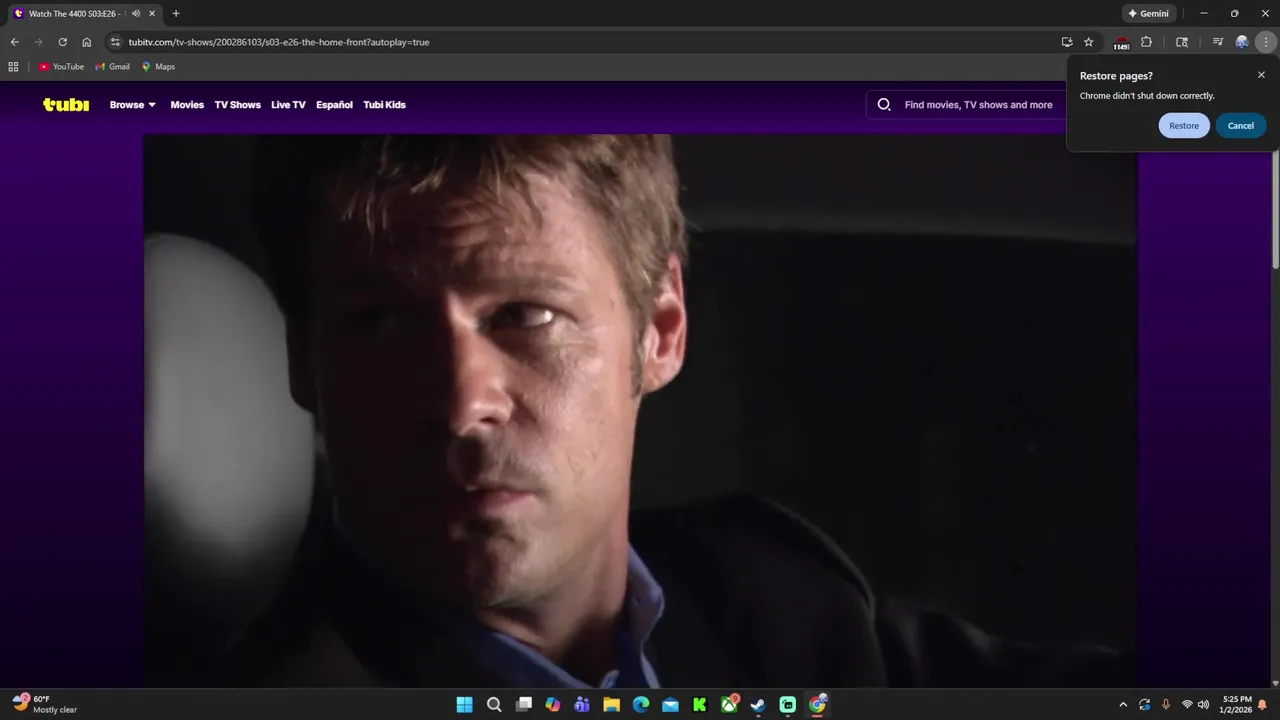
Task: Open media controls in Chrome toolbar
Action: coord(1217,42)
